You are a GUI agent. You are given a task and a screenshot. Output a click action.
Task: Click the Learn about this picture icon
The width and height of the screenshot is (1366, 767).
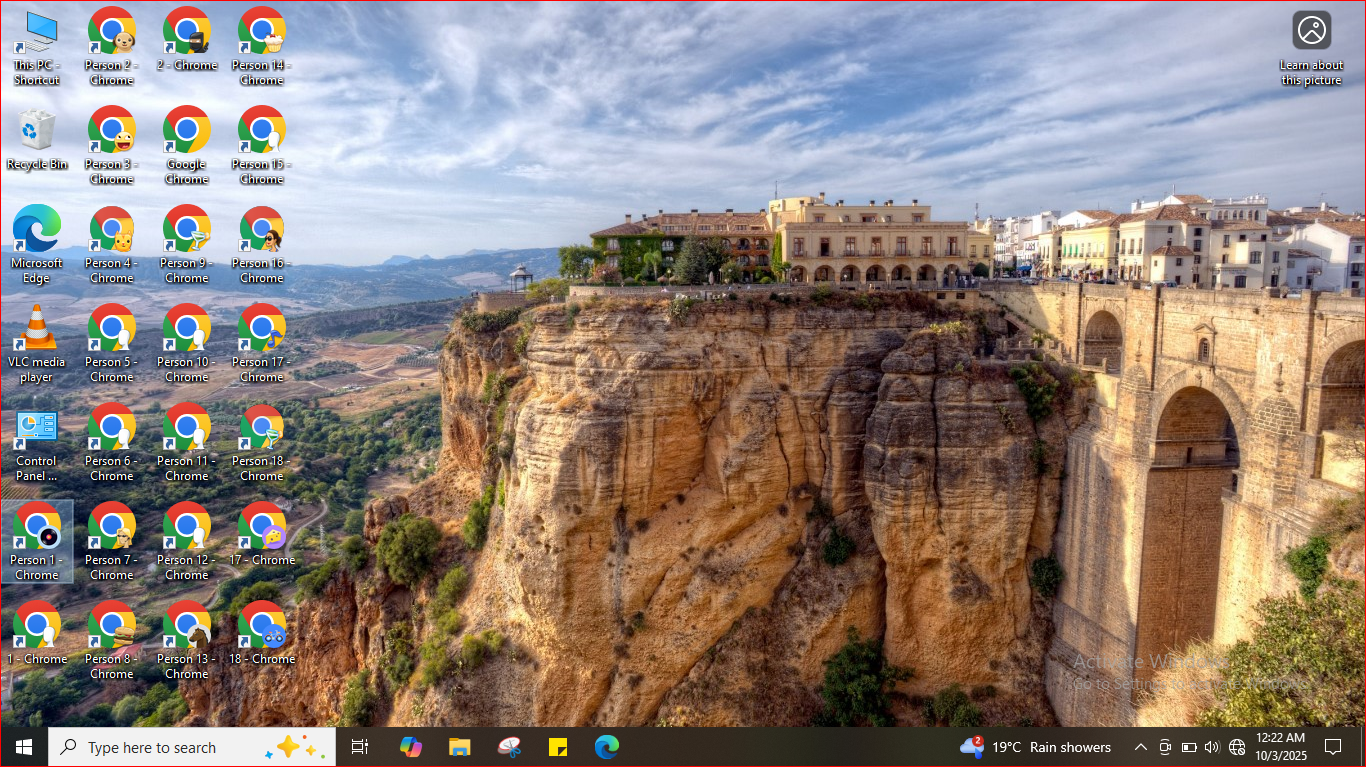[1311, 48]
